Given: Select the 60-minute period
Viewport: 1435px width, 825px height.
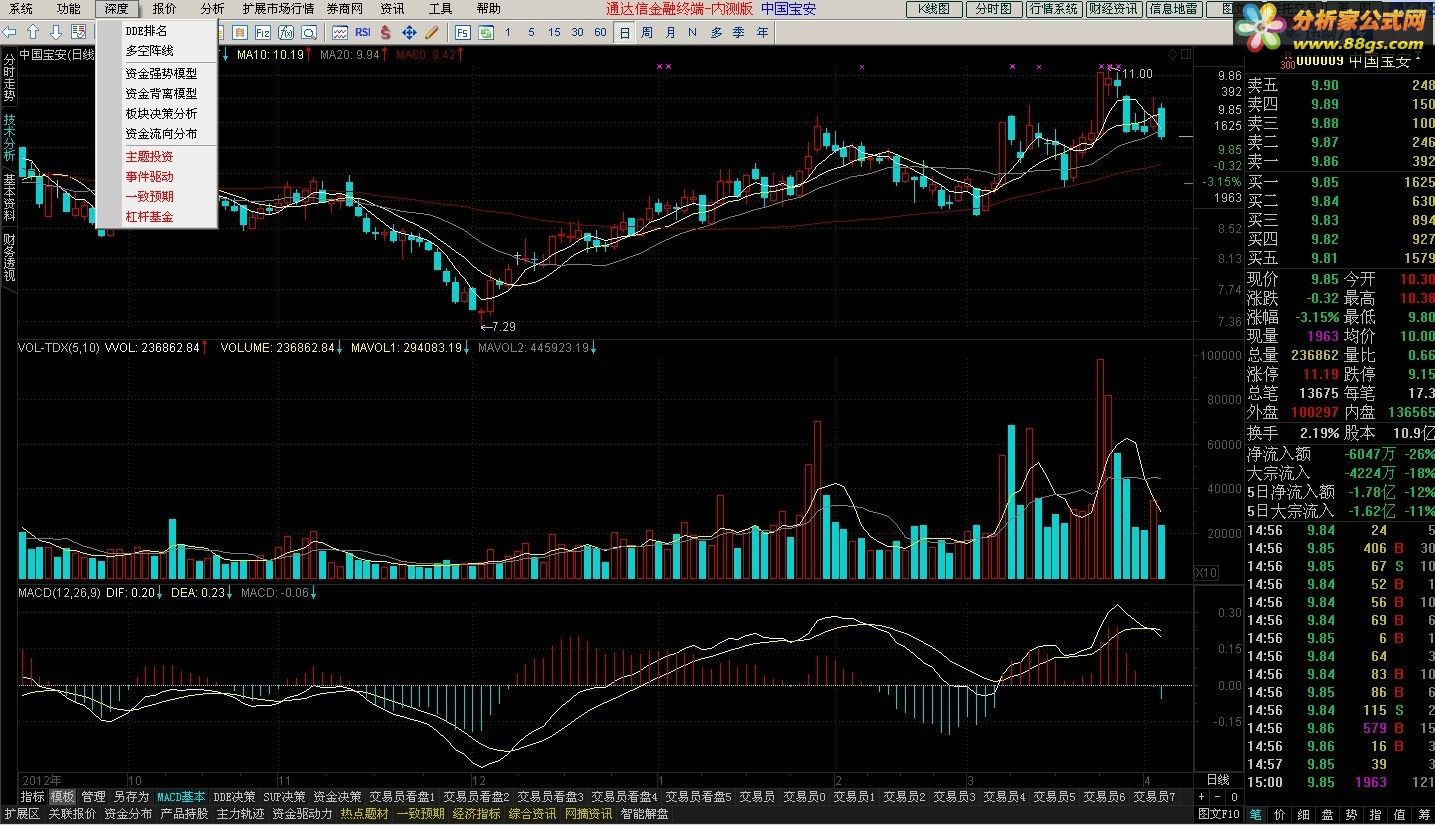Looking at the screenshot, I should (x=600, y=32).
